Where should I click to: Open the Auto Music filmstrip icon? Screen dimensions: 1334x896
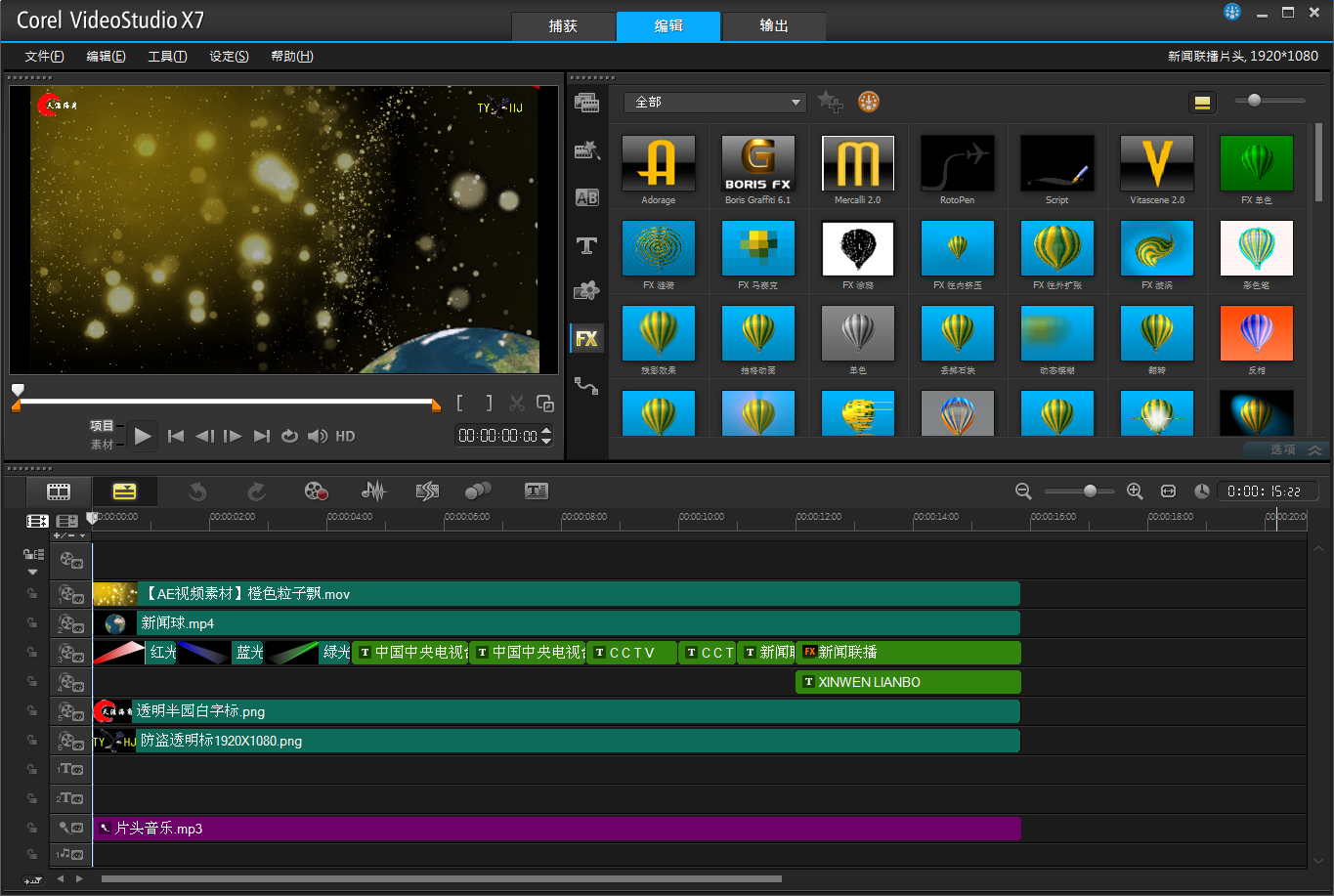tap(427, 491)
